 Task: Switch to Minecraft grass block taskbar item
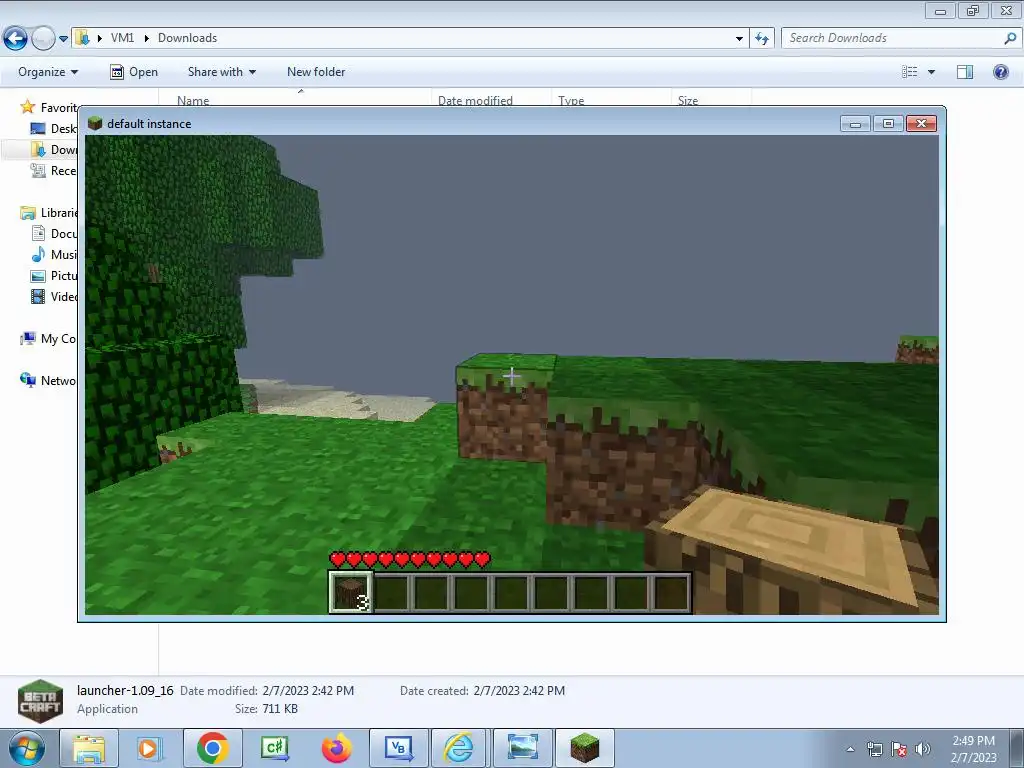tap(584, 748)
